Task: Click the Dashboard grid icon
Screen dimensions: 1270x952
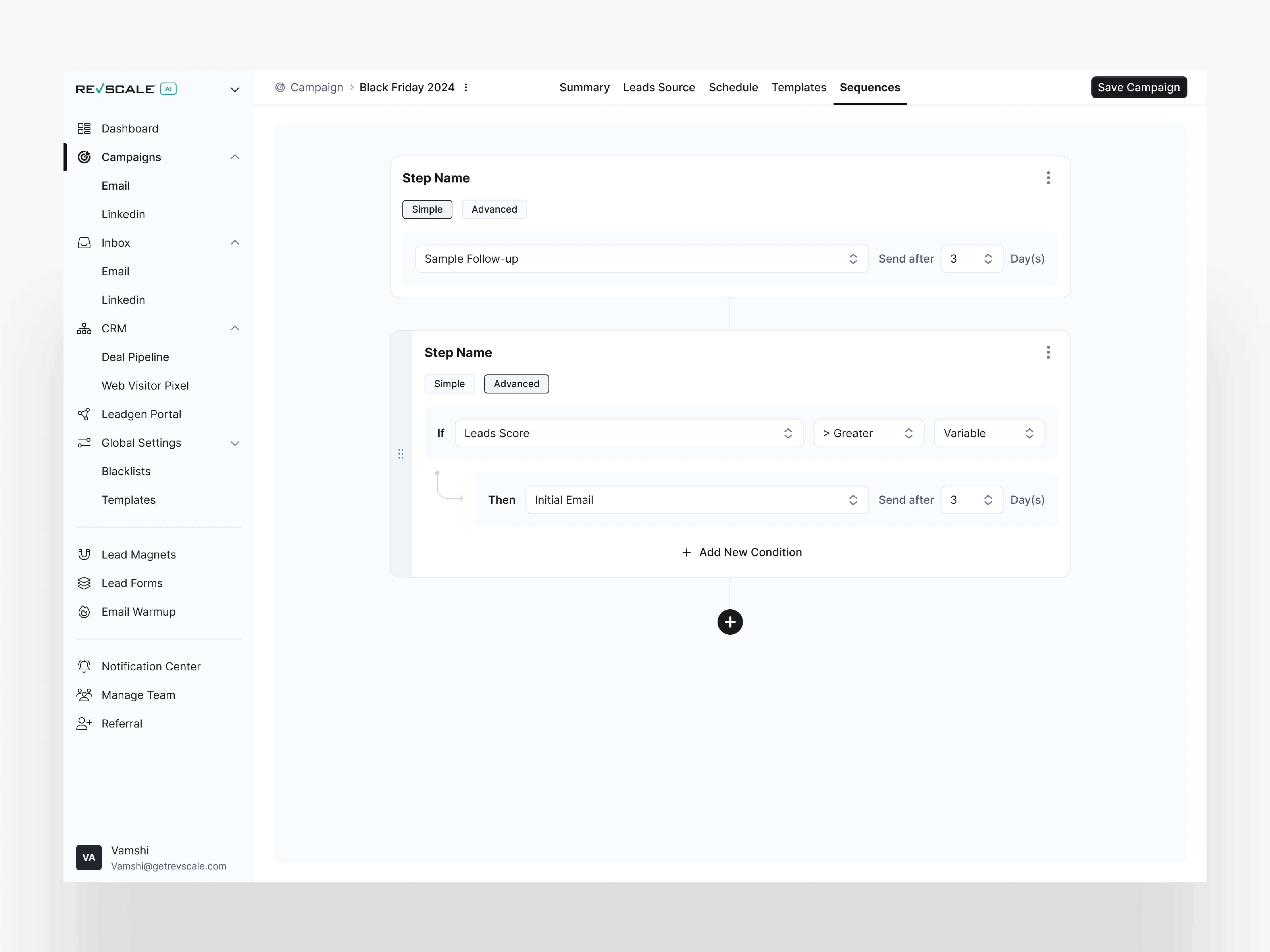Action: [x=84, y=129]
